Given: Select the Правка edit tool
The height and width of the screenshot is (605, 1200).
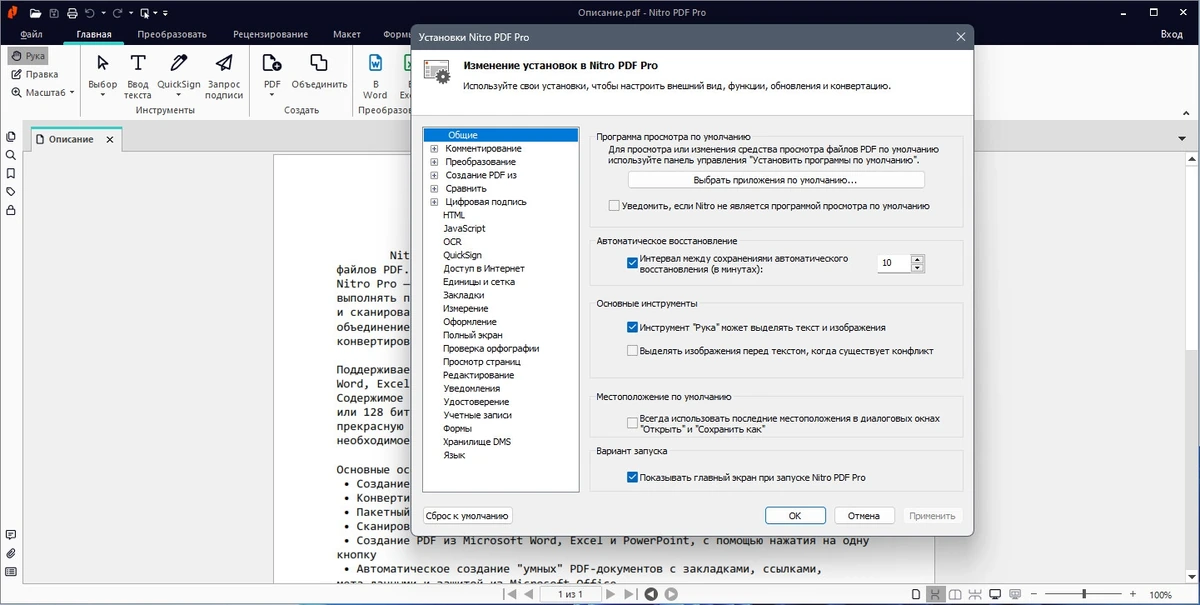Looking at the screenshot, I should (x=35, y=74).
